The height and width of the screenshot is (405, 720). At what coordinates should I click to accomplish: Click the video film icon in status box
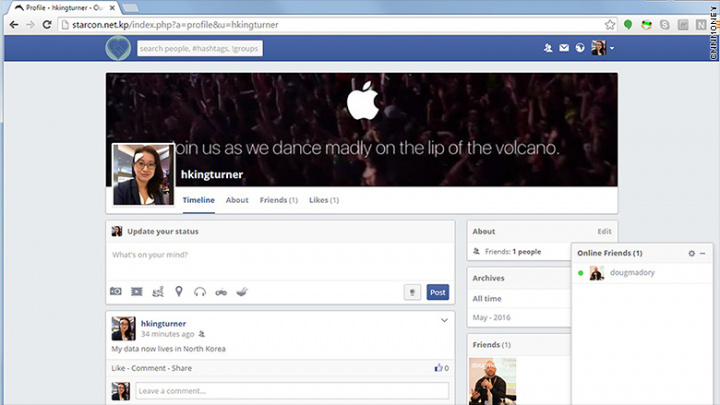point(137,292)
